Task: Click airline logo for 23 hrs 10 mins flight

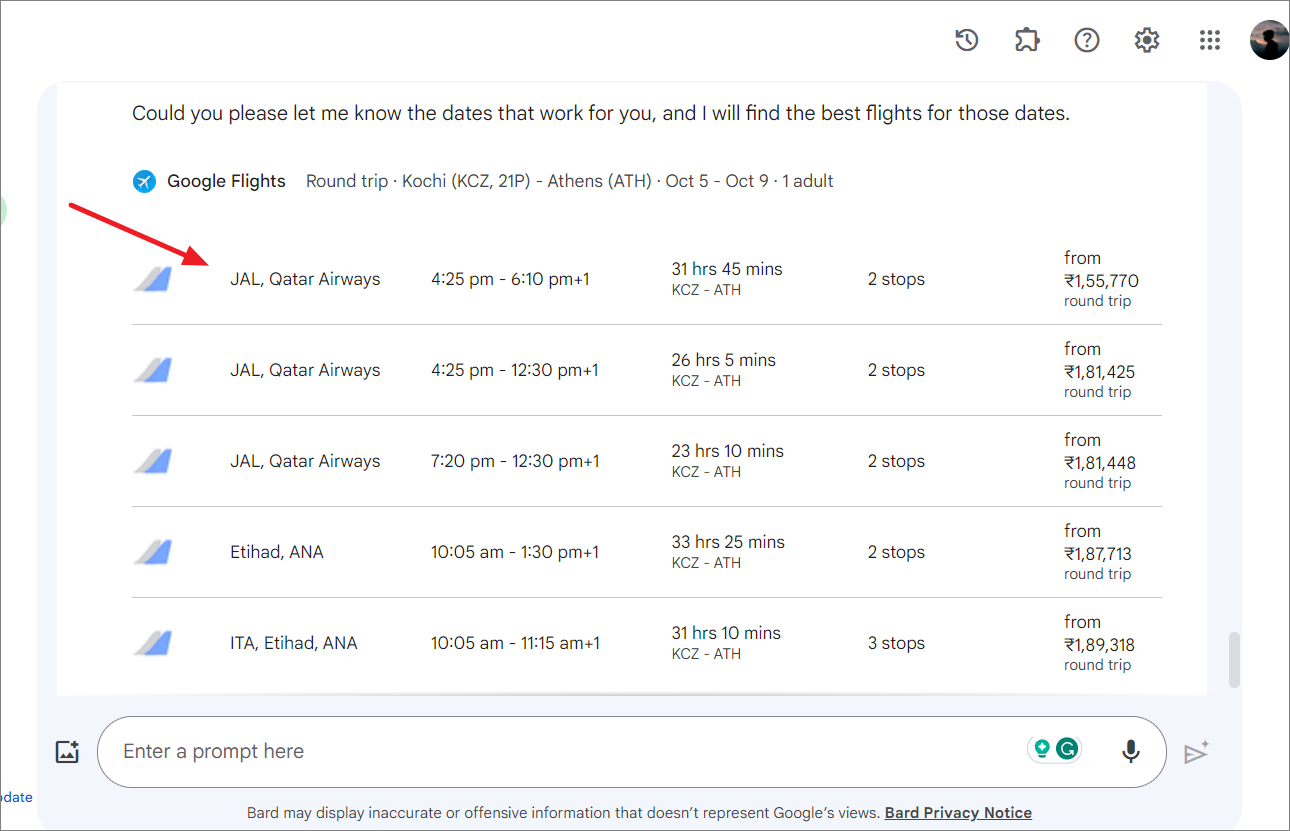Action: tap(153, 461)
